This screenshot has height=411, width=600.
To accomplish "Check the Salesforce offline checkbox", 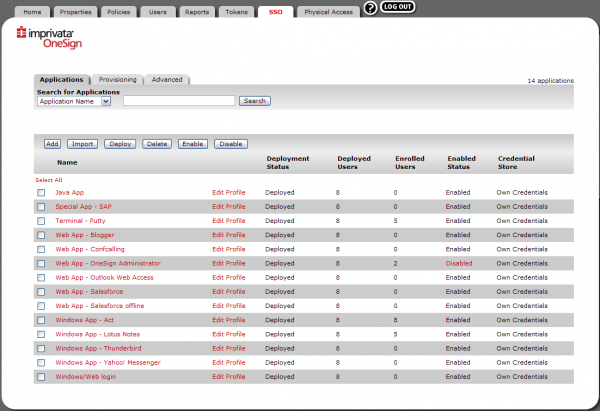I will (41, 306).
